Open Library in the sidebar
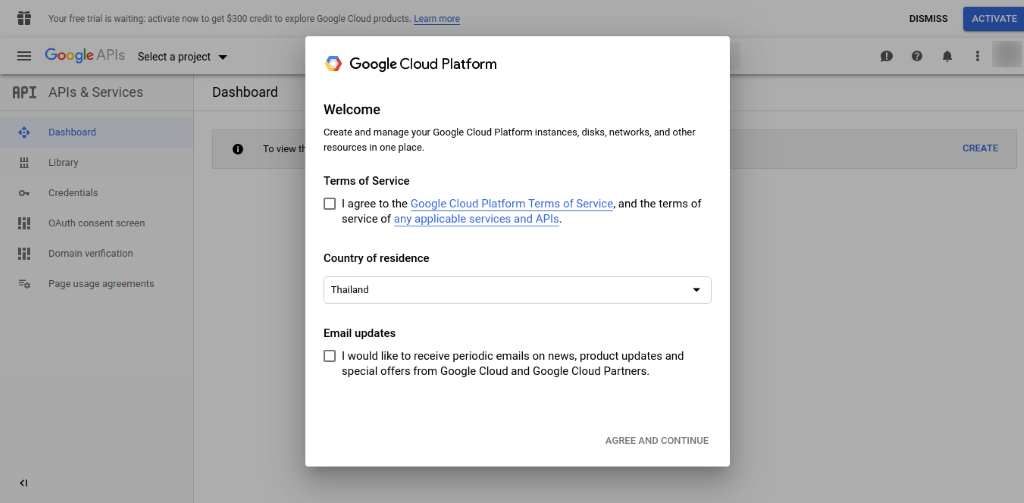Screen dimensions: 1024x503 pos(63,162)
